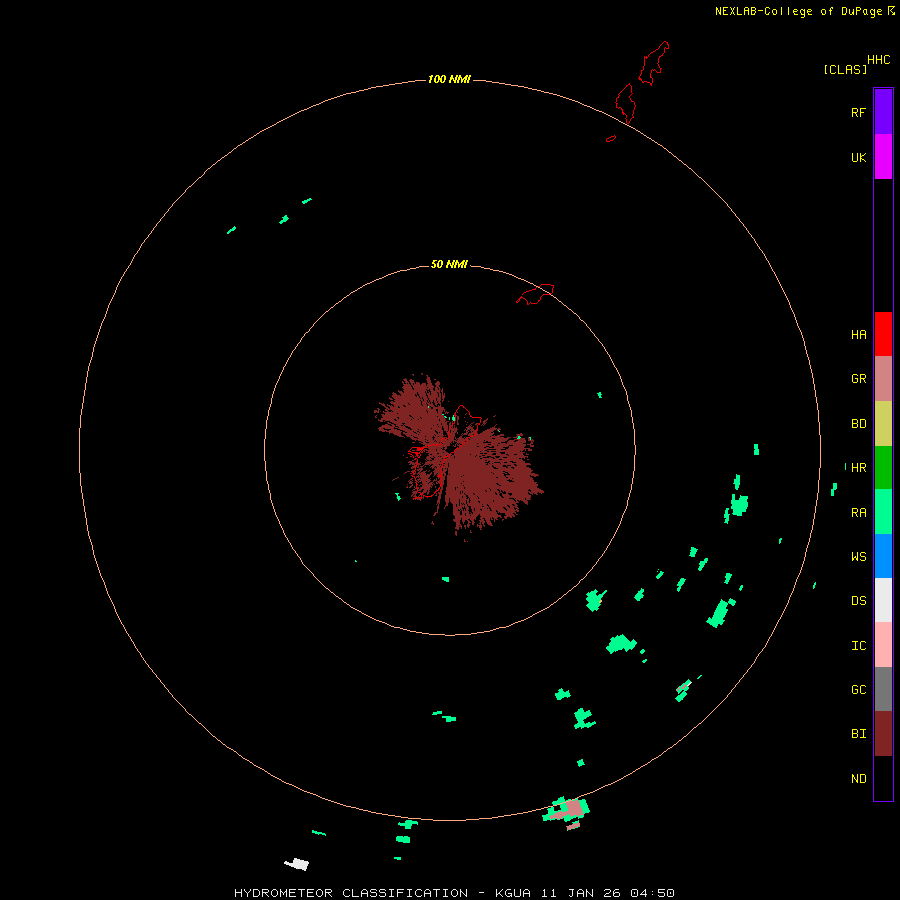900x900 pixels.
Task: Select the GC gray legend swatch
Action: (883, 689)
